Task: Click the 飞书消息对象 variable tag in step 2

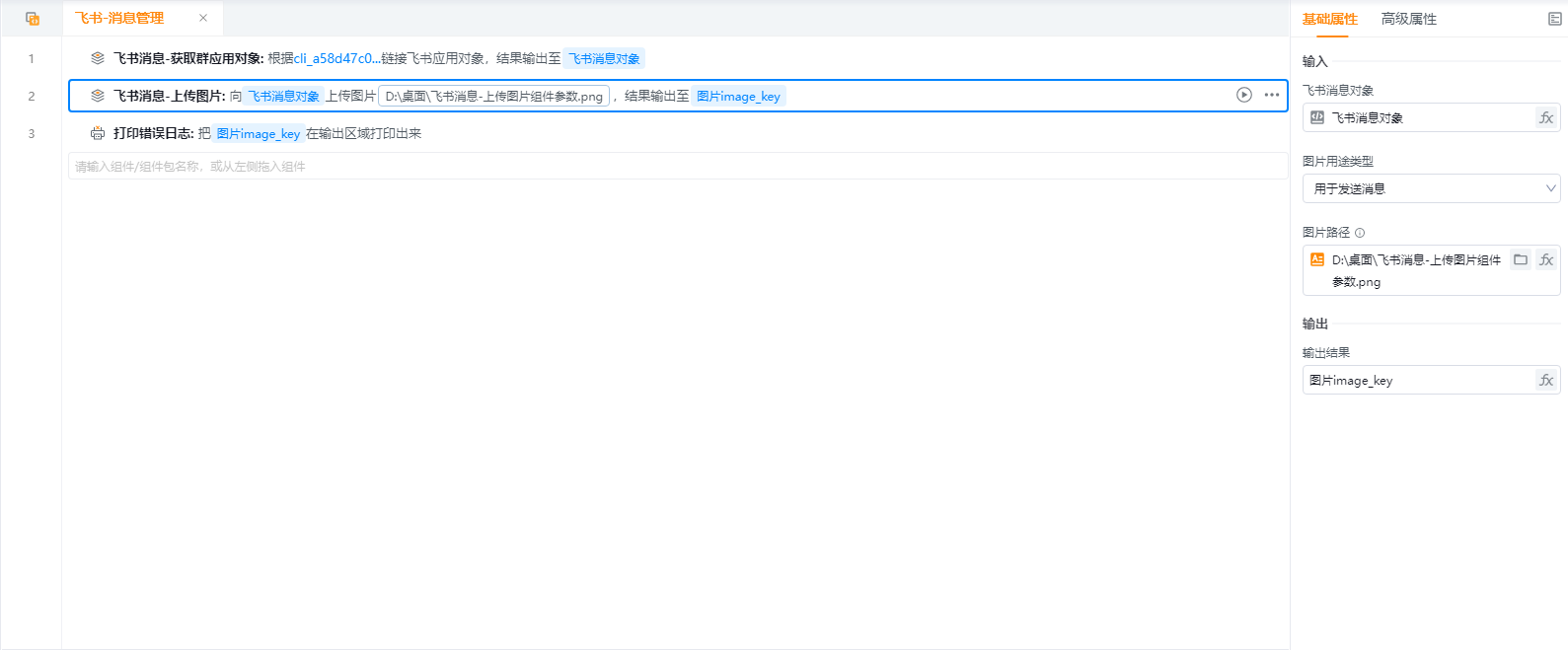Action: [x=283, y=96]
